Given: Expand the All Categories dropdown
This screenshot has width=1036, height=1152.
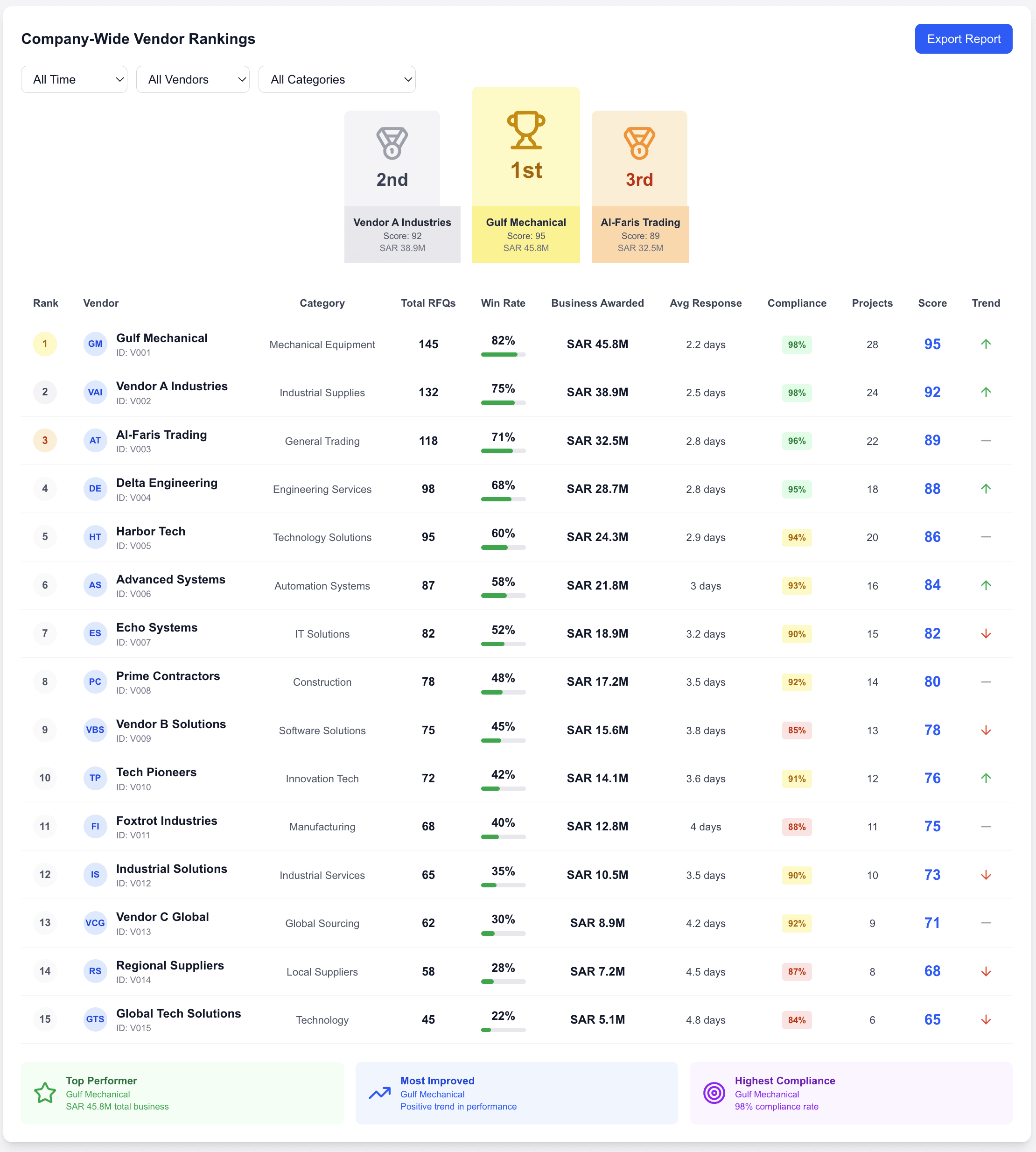Looking at the screenshot, I should point(336,79).
